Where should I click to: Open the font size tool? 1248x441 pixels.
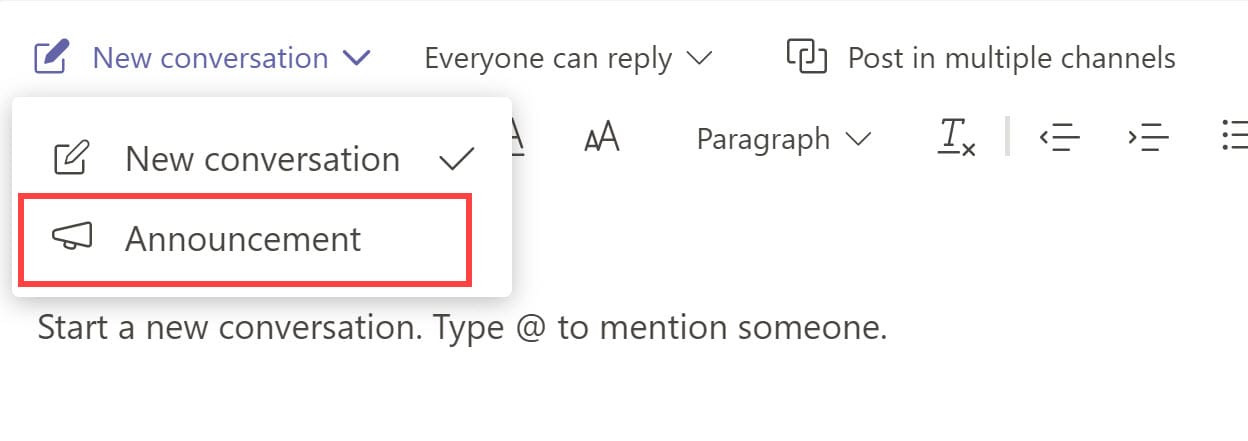(x=601, y=138)
